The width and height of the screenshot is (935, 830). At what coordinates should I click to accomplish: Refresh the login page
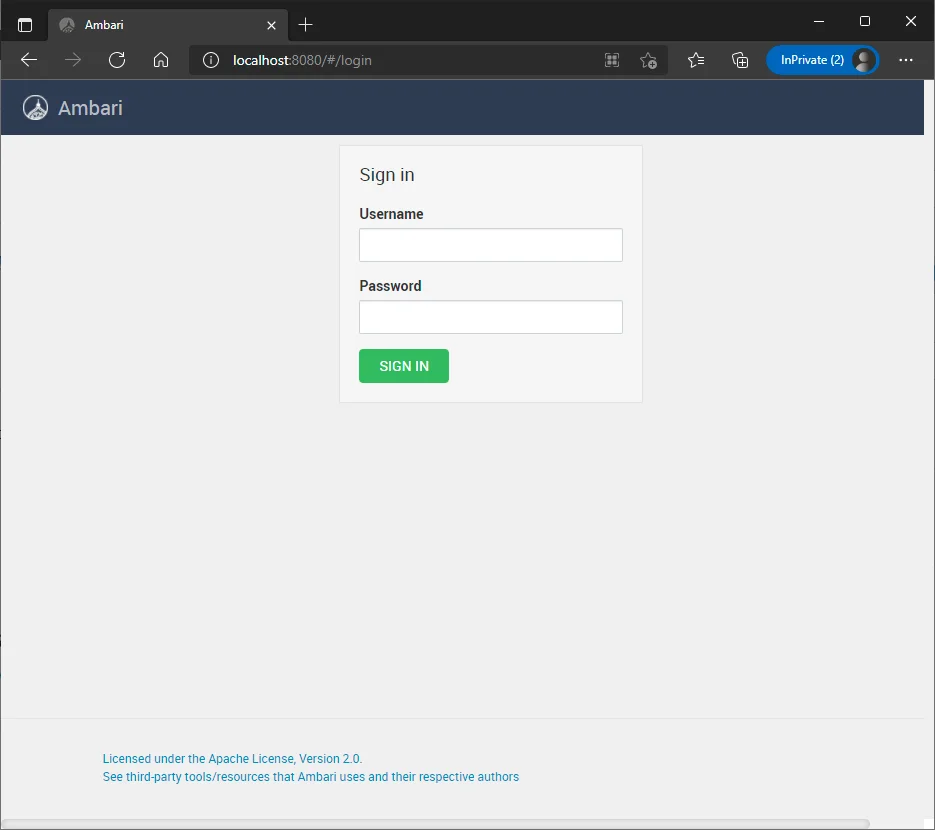[117, 60]
